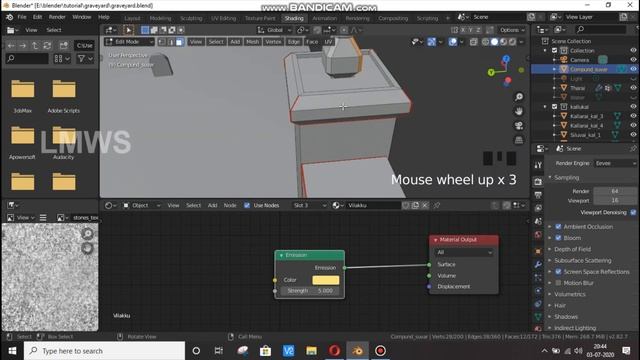Image resolution: width=640 pixels, height=360 pixels.
Task: Click the Select menu in file browser
Action: click(x=53, y=30)
